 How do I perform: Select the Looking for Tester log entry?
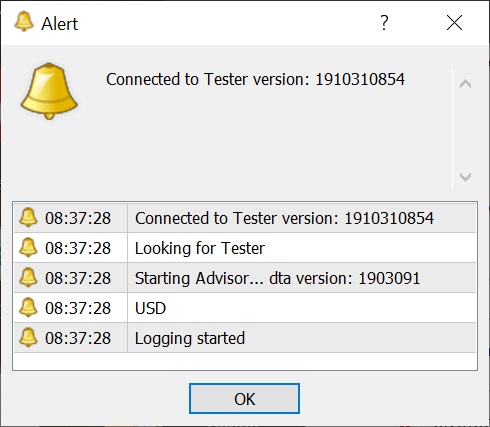pos(245,248)
